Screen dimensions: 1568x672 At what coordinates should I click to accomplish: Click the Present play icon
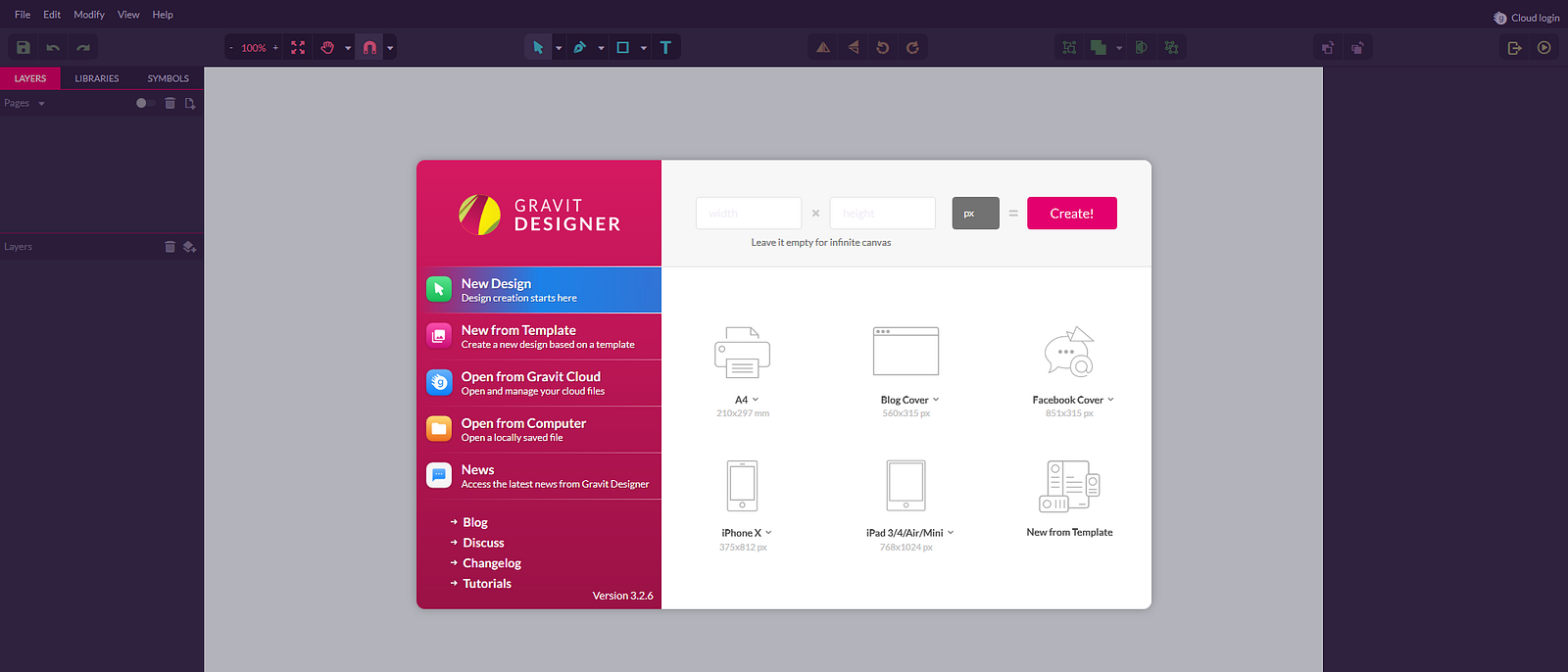tap(1544, 47)
